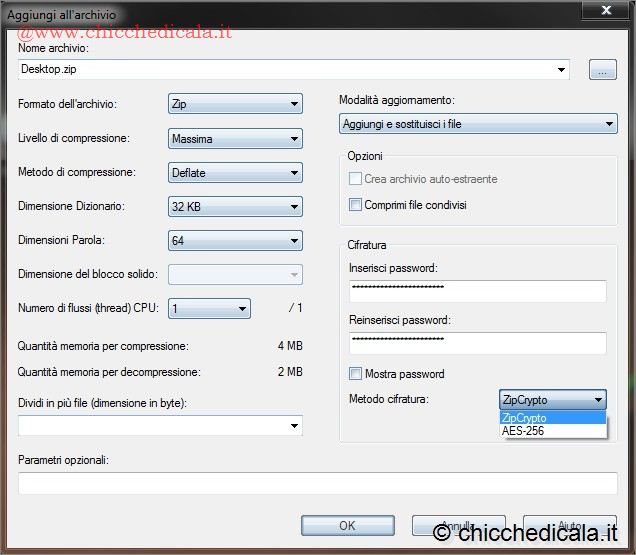This screenshot has width=636, height=555.
Task: Open the Dimensioni Parola dropdown
Action: [235, 241]
